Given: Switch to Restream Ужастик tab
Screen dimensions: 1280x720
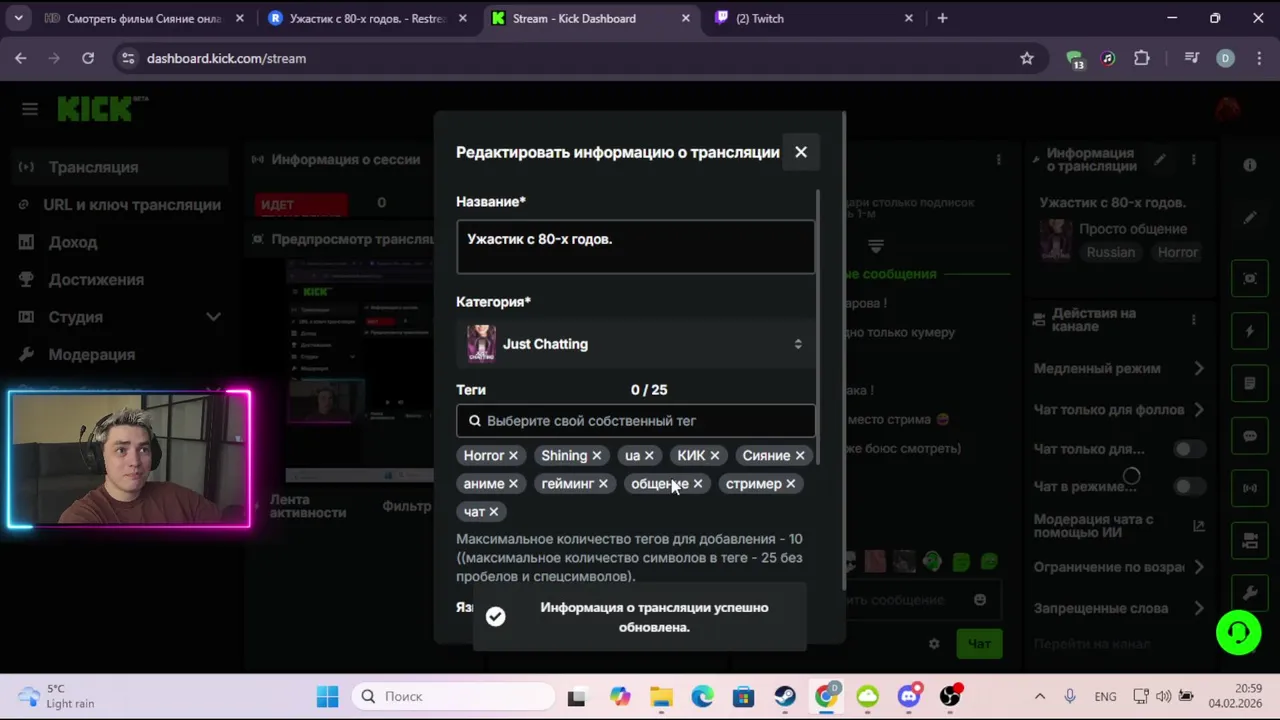Looking at the screenshot, I should tap(368, 18).
